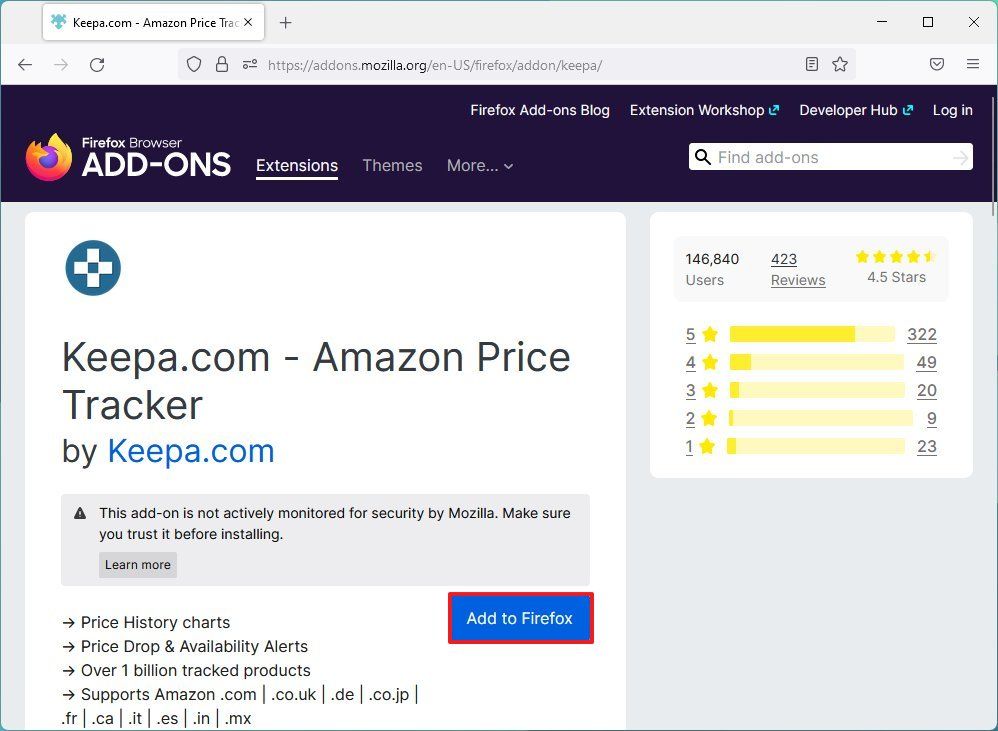Open the tracking protection shield panel

click(x=194, y=63)
